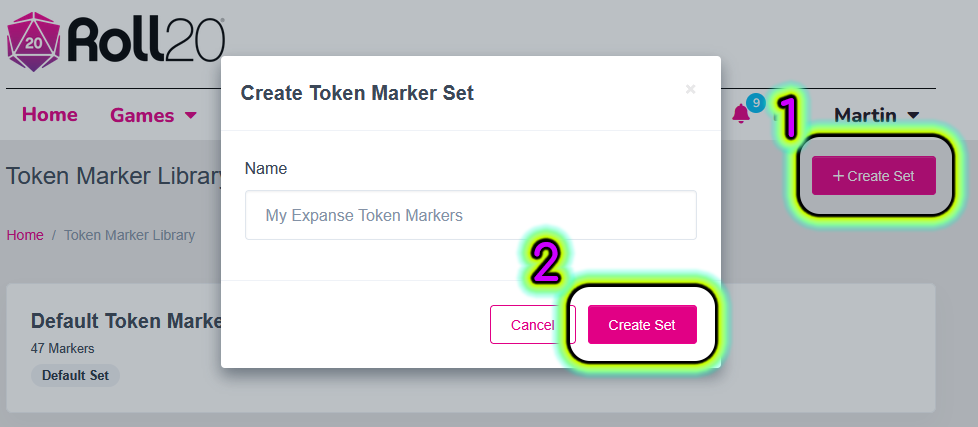The height and width of the screenshot is (427, 978).
Task: Expand the Martin account dropdown
Action: coord(876,115)
